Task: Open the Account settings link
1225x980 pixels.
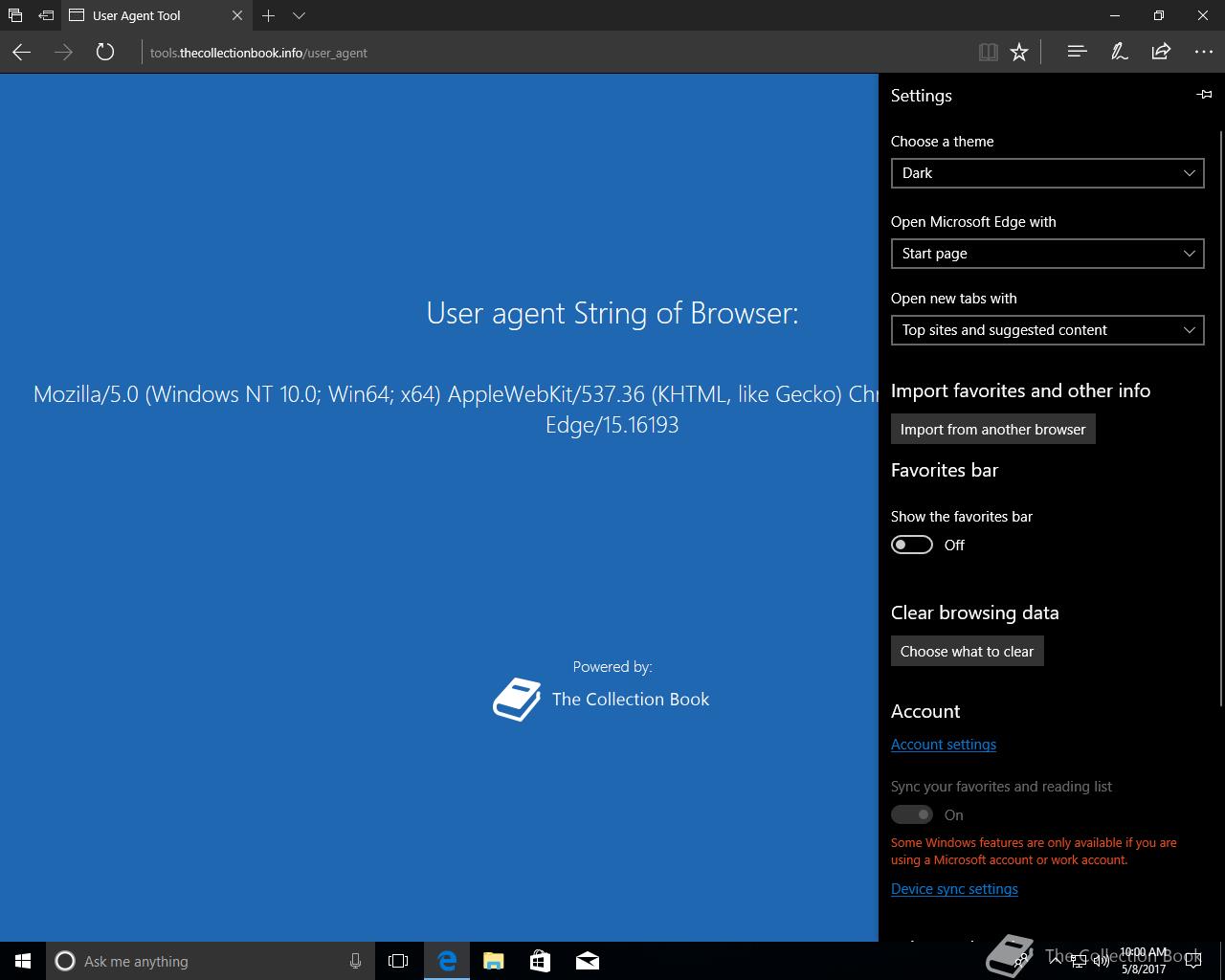Action: (944, 745)
